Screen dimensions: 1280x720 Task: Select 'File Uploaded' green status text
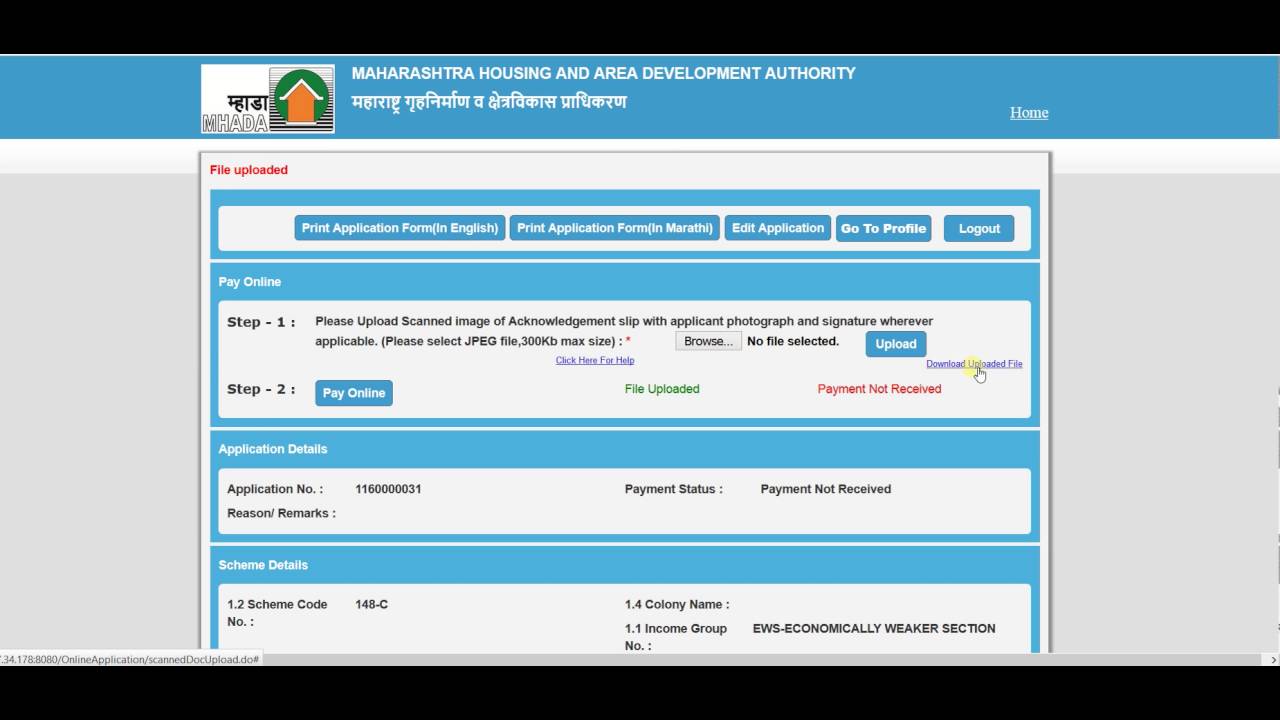coord(662,389)
